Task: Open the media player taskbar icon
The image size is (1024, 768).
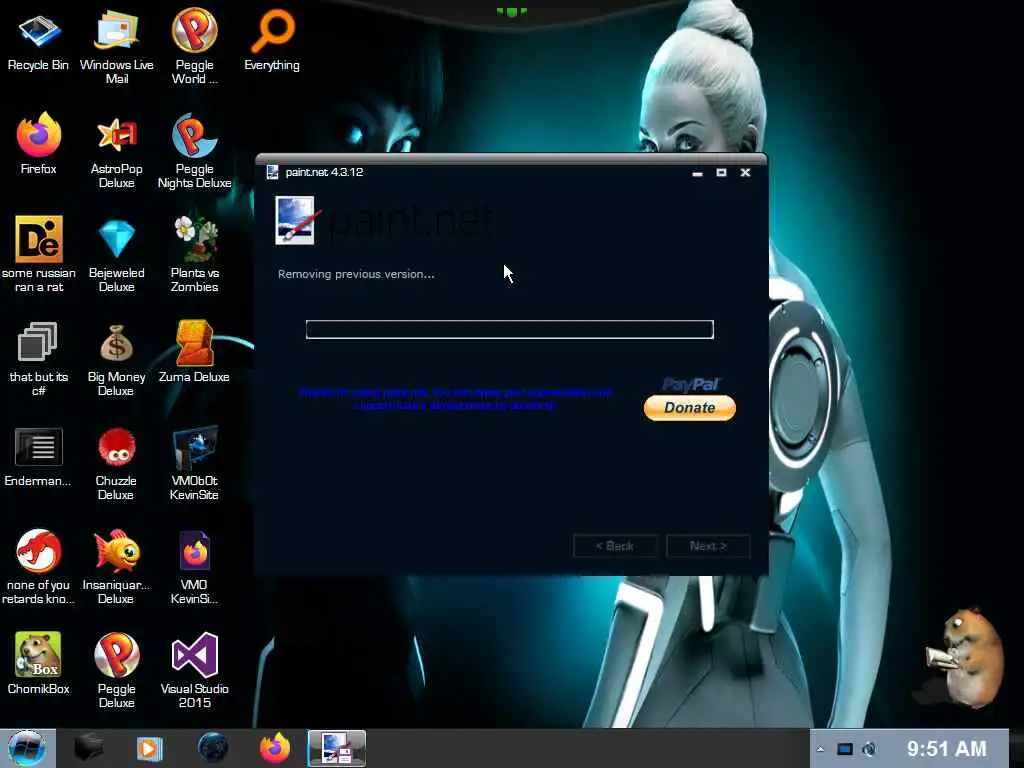Action: [150, 748]
